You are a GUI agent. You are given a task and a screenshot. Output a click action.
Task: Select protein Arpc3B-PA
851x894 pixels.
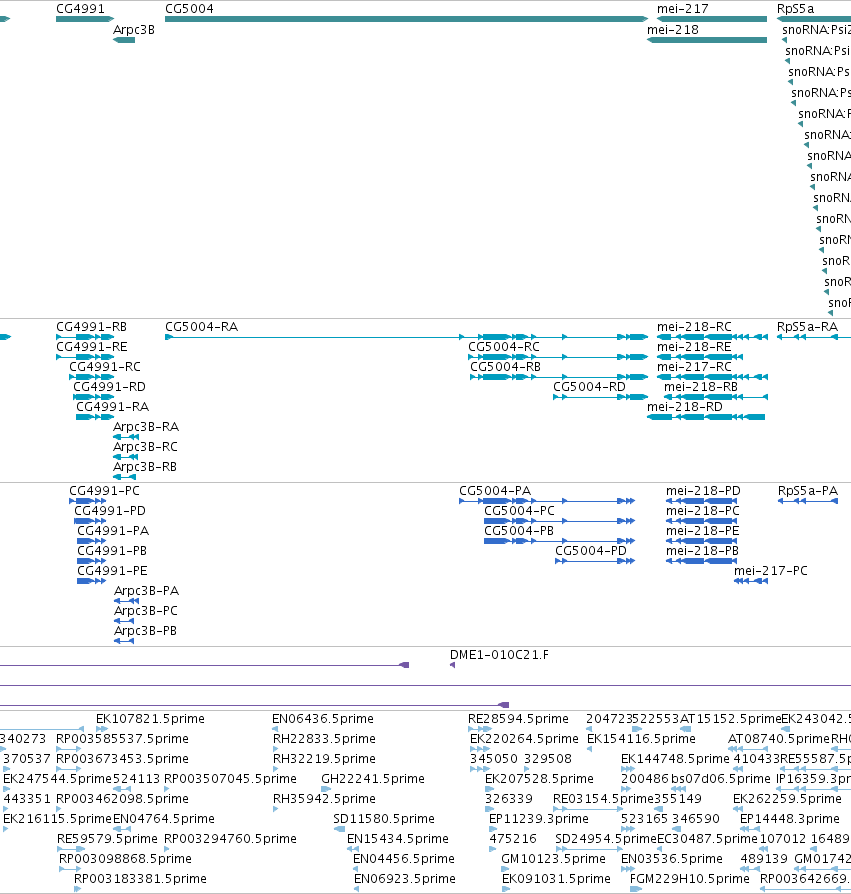click(x=146, y=591)
